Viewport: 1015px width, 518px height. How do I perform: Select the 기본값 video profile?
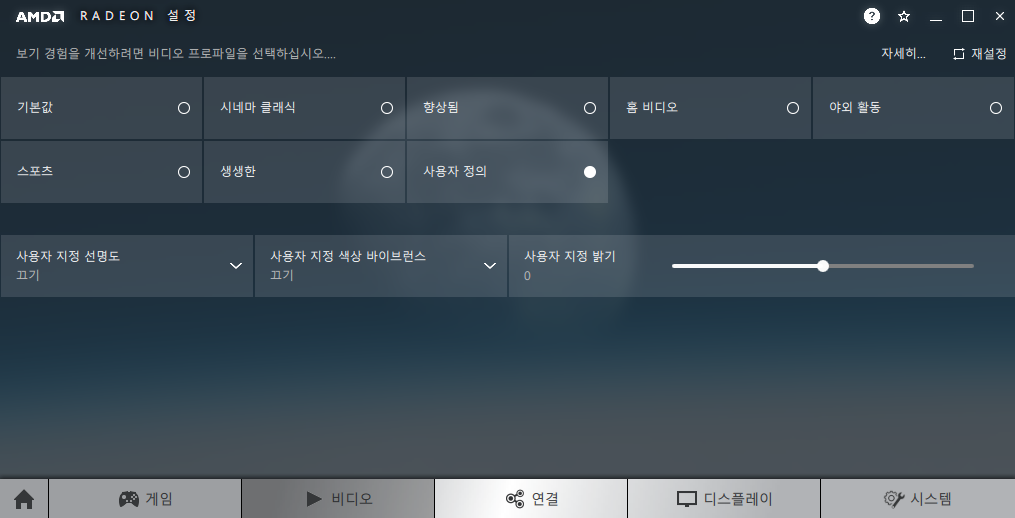pos(102,108)
